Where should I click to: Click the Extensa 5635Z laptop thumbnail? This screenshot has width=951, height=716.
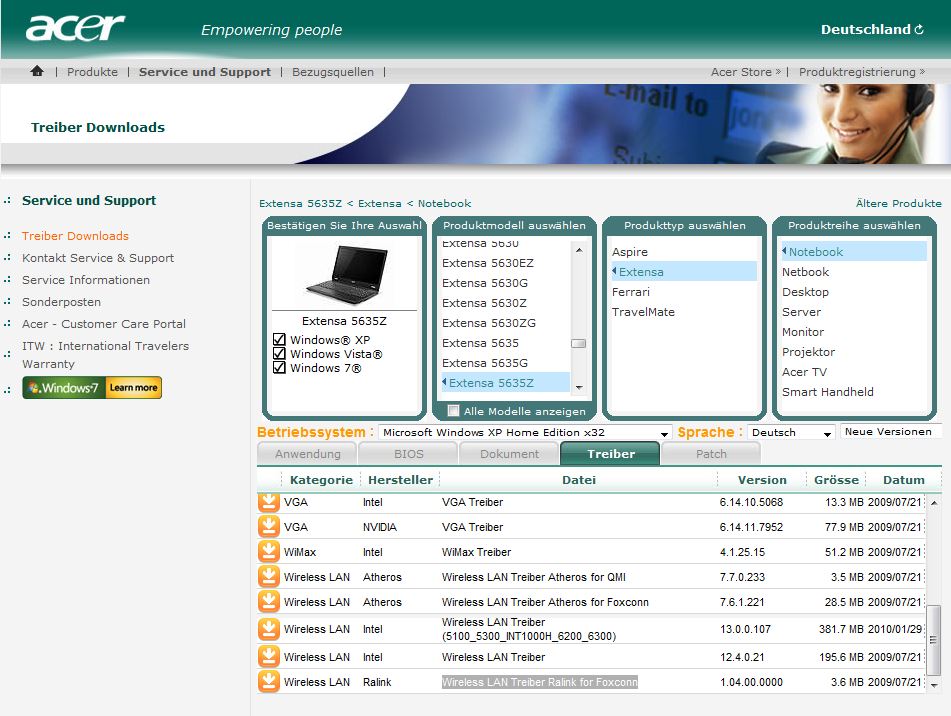coord(347,275)
